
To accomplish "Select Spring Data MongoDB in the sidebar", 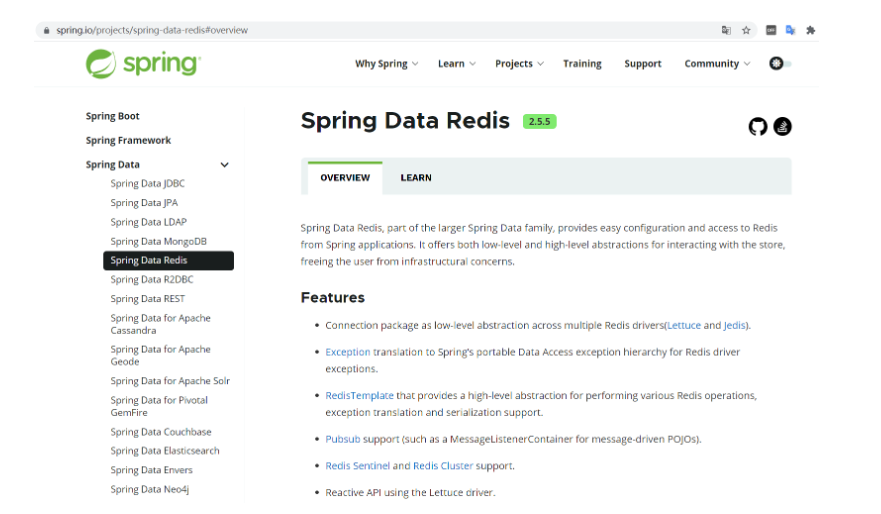I will tap(158, 242).
